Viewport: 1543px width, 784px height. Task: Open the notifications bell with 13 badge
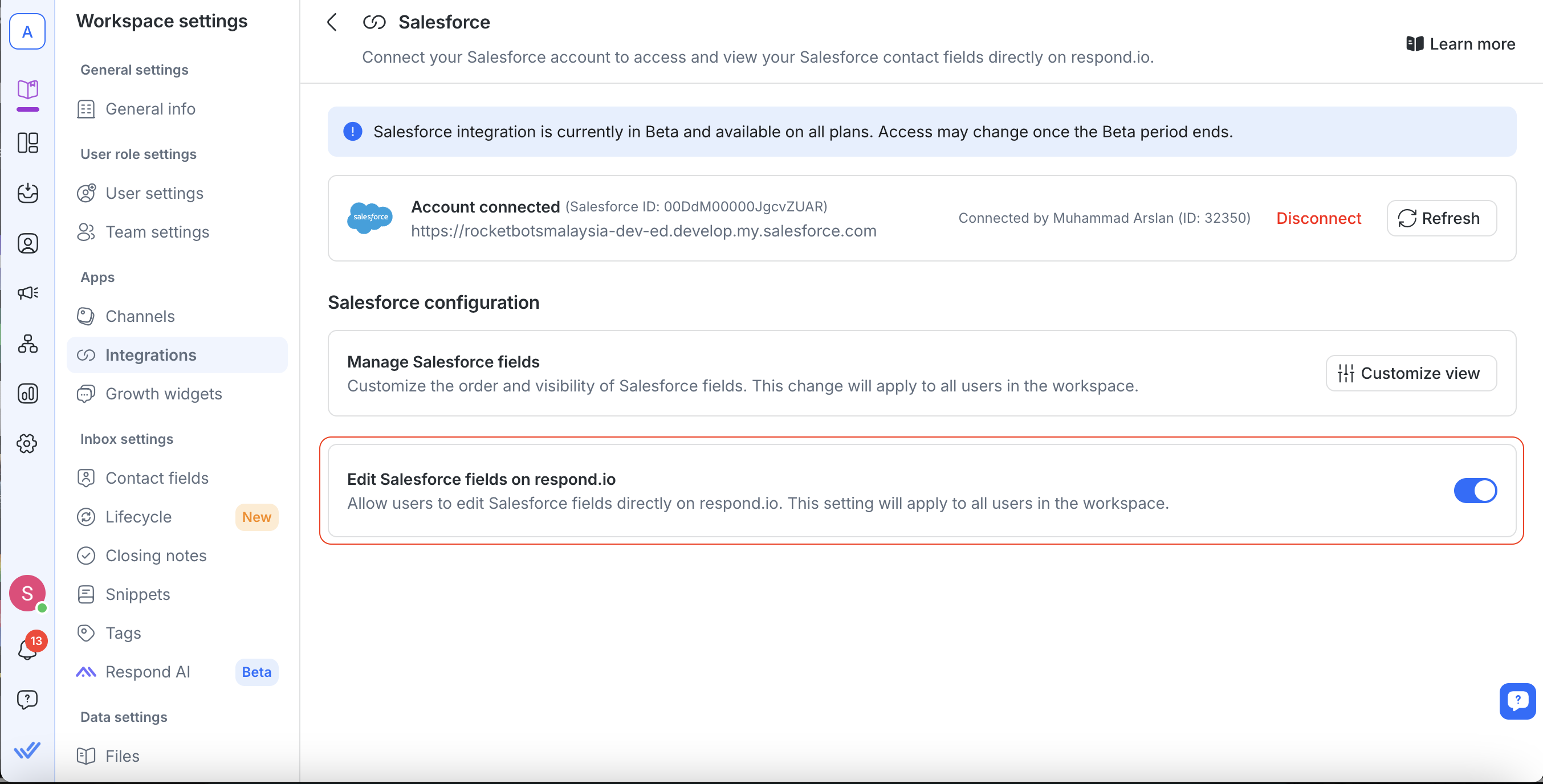[x=27, y=648]
